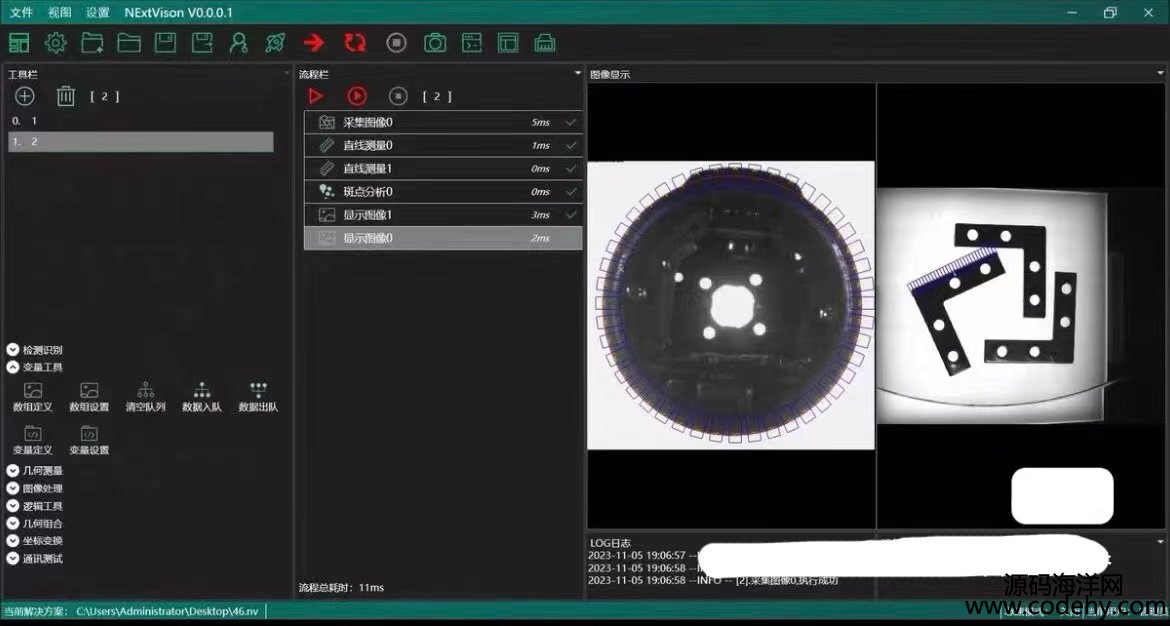1170x626 pixels.
Task: Click the red triangle run-flow icon in 流程栏
Action: click(x=316, y=96)
